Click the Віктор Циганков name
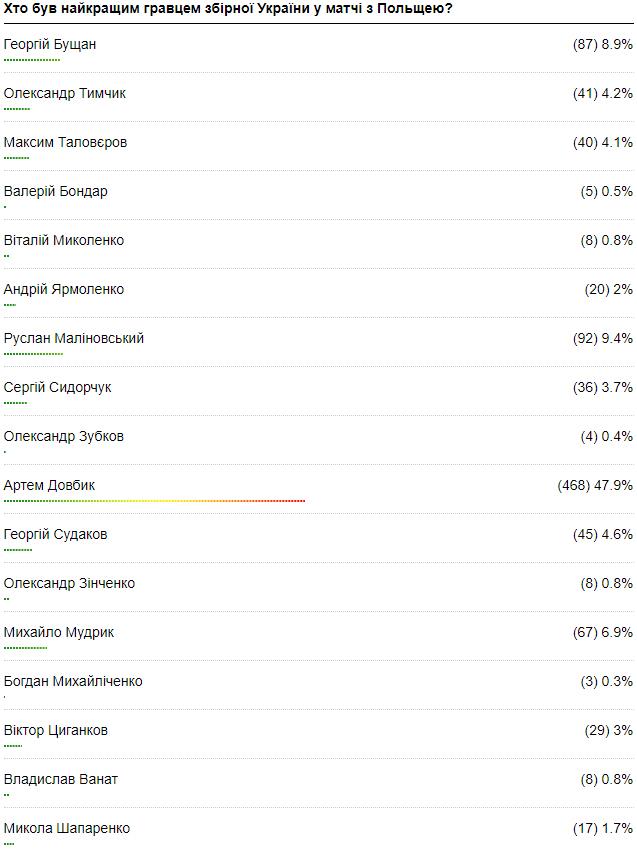Screen dimensions: 637x850 pos(56,731)
